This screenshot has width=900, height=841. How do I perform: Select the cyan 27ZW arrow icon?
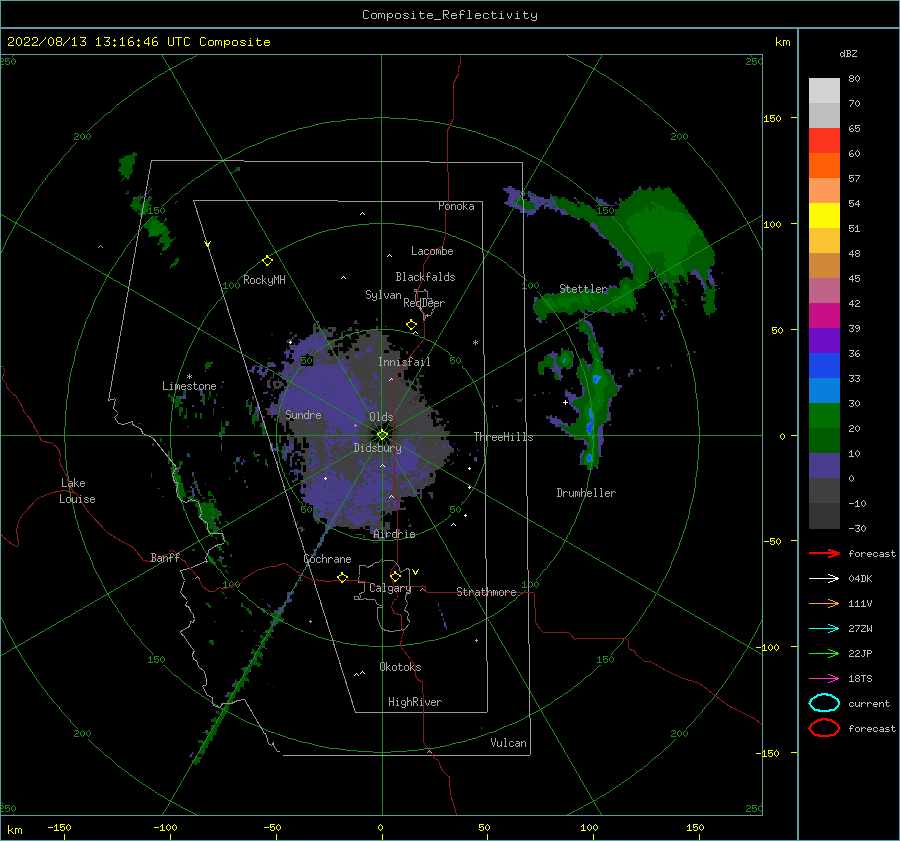point(824,629)
